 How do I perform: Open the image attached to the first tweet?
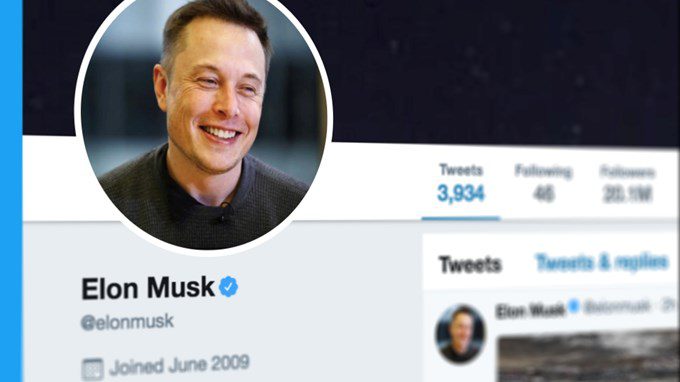[x=589, y=356]
